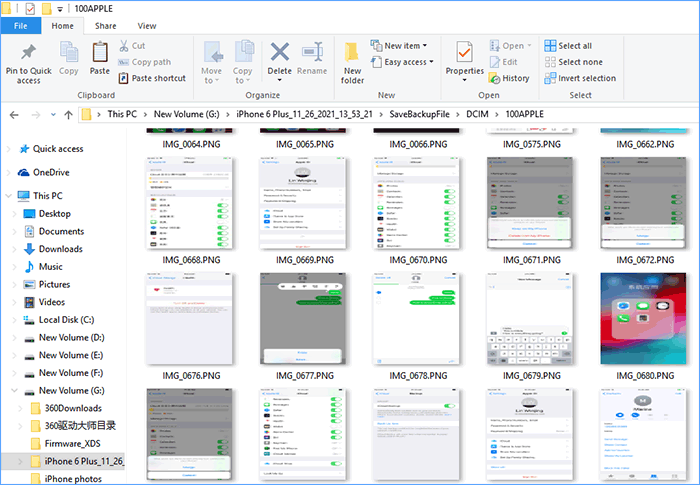700x485 pixels.
Task: Collapse New Volume (G:) tree node
Action: (x=14, y=391)
